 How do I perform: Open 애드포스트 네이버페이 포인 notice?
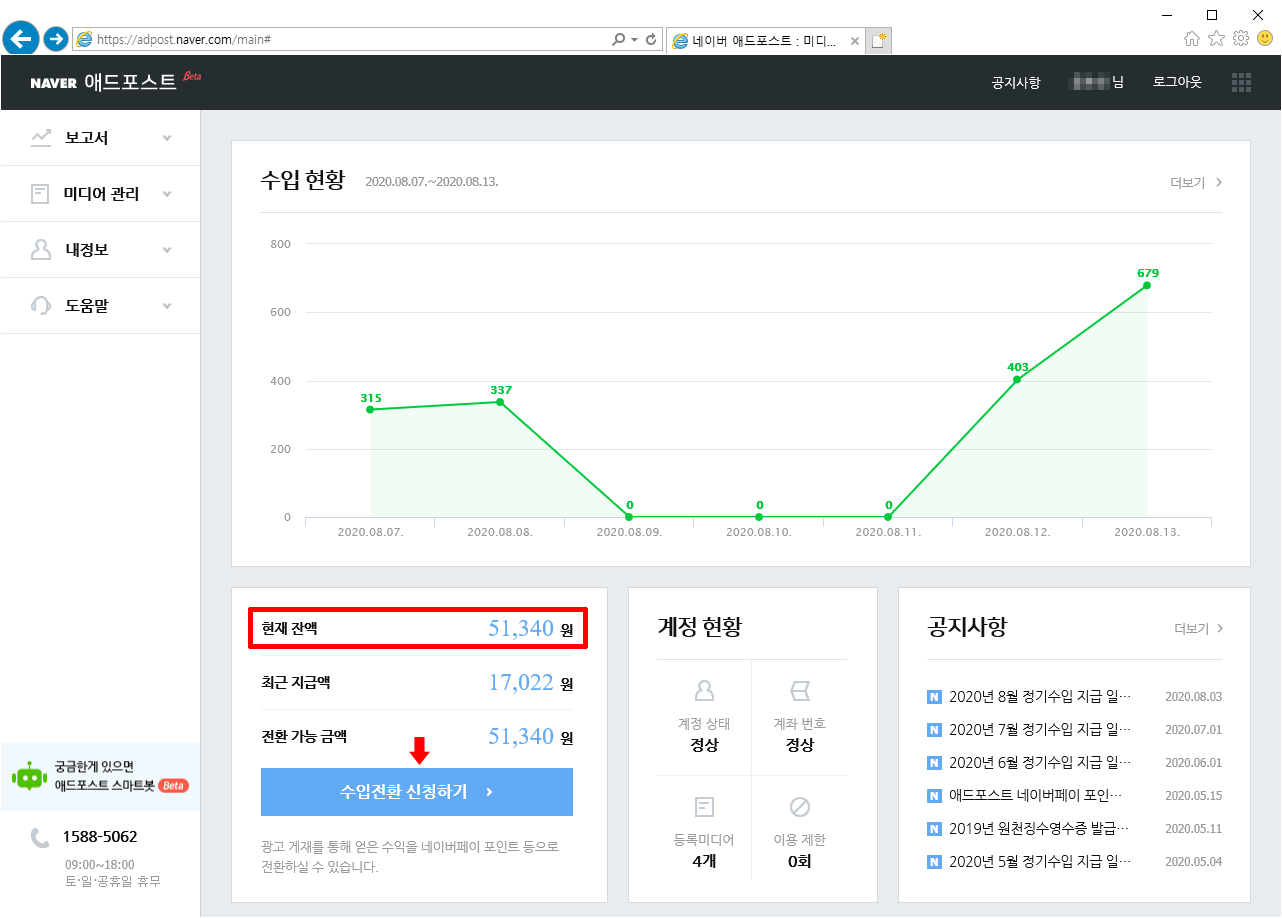point(1036,796)
